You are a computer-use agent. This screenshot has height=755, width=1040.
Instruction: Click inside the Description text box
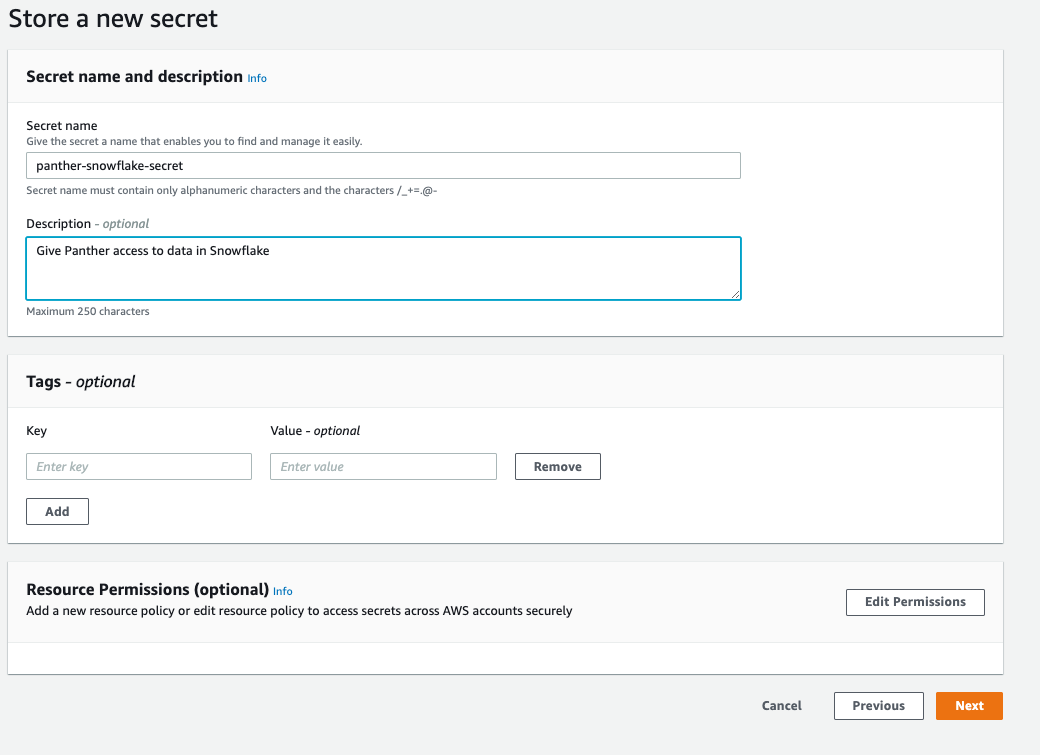(x=383, y=268)
